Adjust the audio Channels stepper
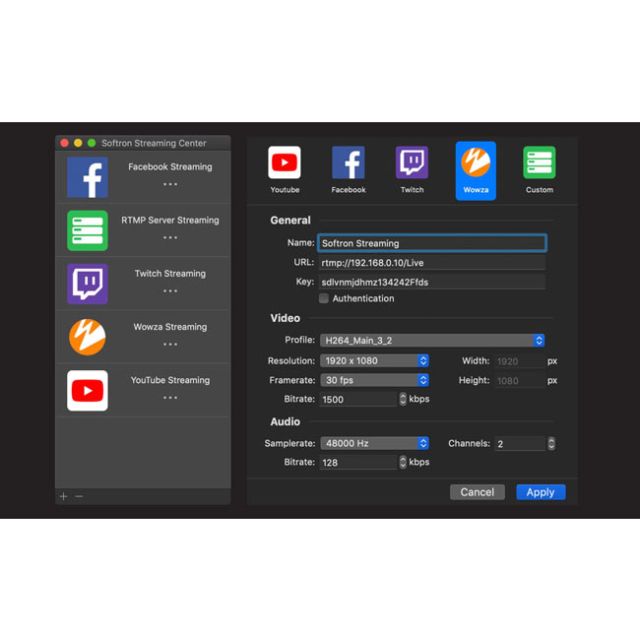This screenshot has width=640, height=640. (551, 443)
